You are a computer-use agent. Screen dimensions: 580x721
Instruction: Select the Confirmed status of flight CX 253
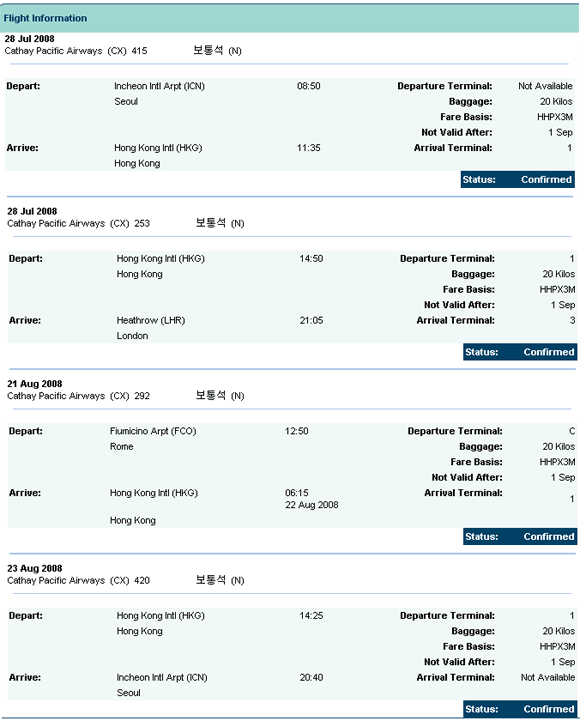549,352
